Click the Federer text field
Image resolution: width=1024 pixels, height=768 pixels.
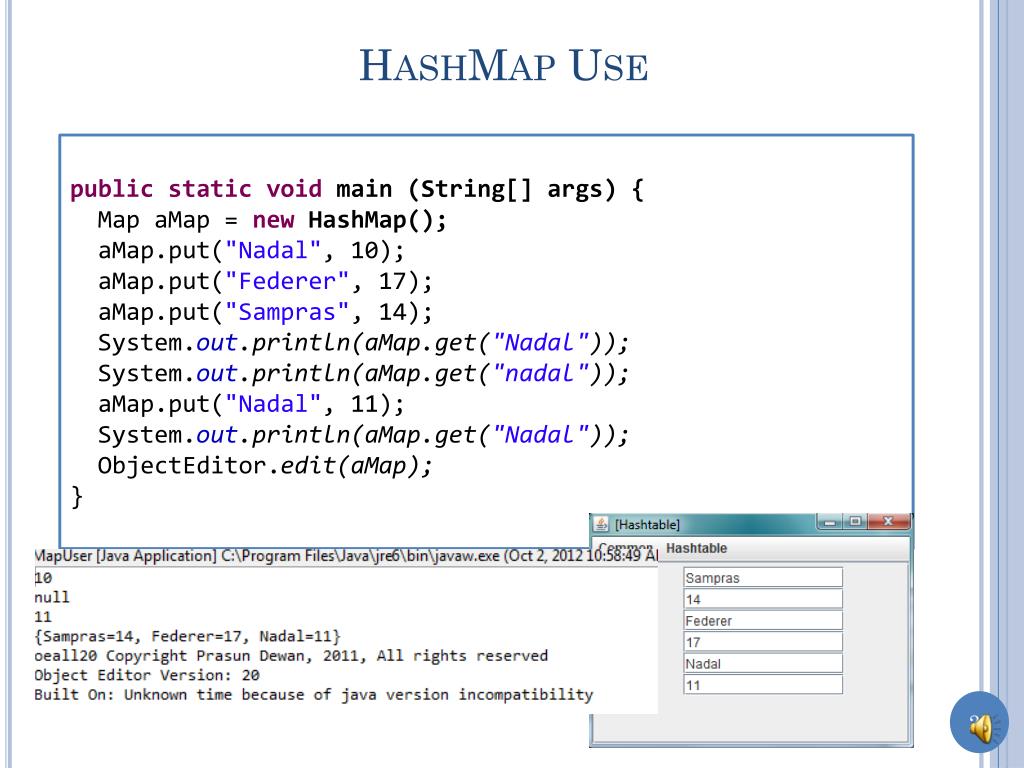point(763,620)
